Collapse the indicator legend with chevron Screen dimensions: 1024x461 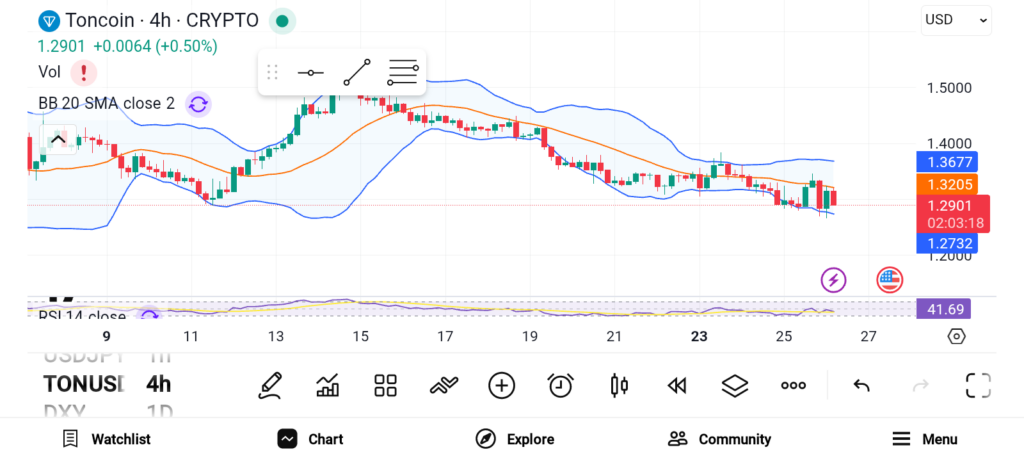click(x=58, y=139)
